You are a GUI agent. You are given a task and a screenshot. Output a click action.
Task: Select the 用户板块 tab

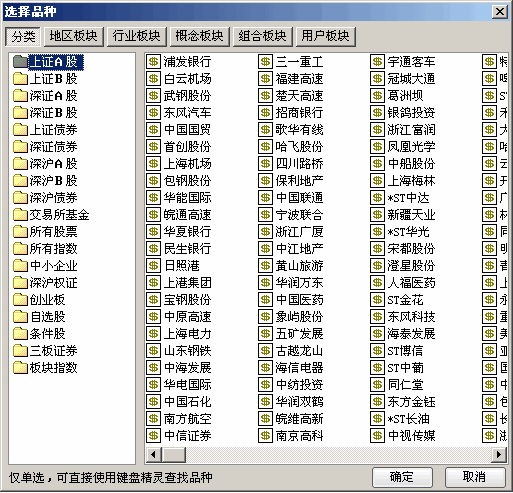[325, 36]
